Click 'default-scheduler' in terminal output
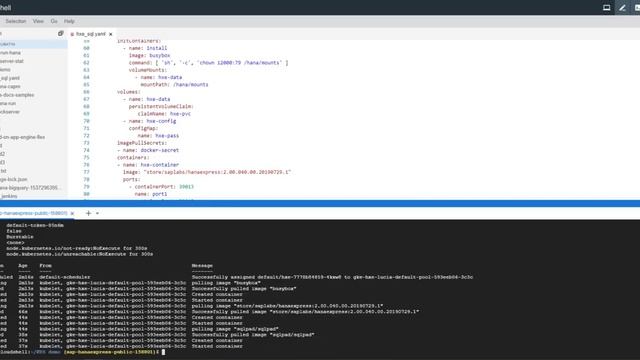The width and height of the screenshot is (640, 360). coord(64,277)
